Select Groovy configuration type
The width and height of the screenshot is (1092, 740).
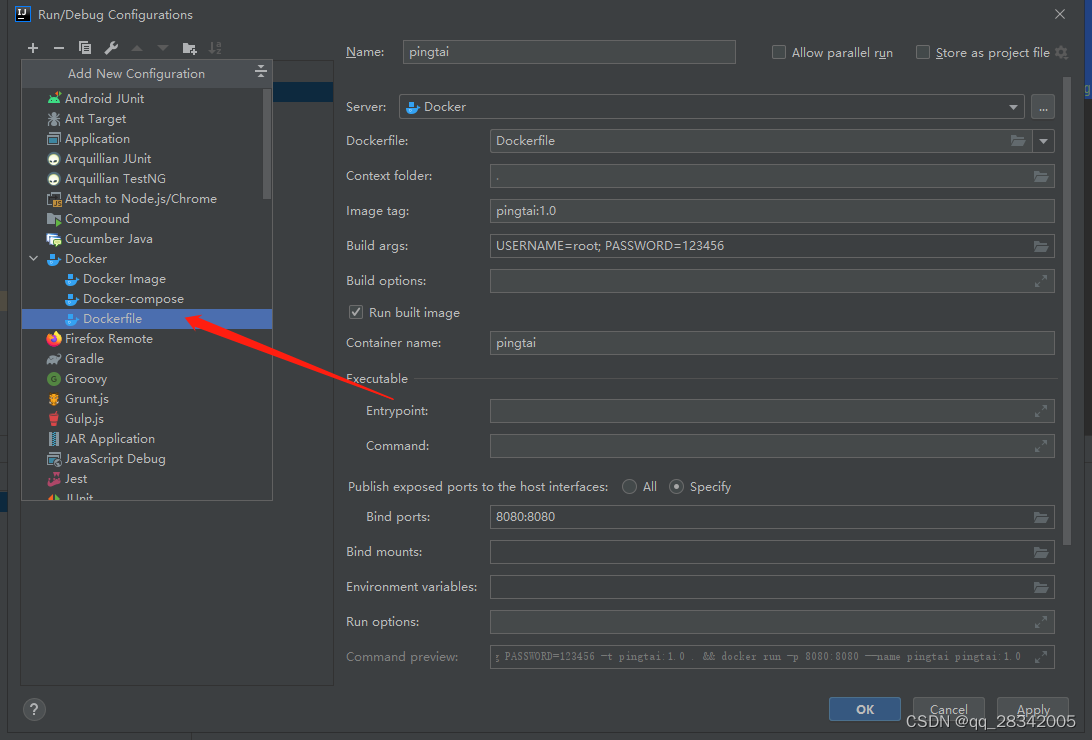point(146,379)
